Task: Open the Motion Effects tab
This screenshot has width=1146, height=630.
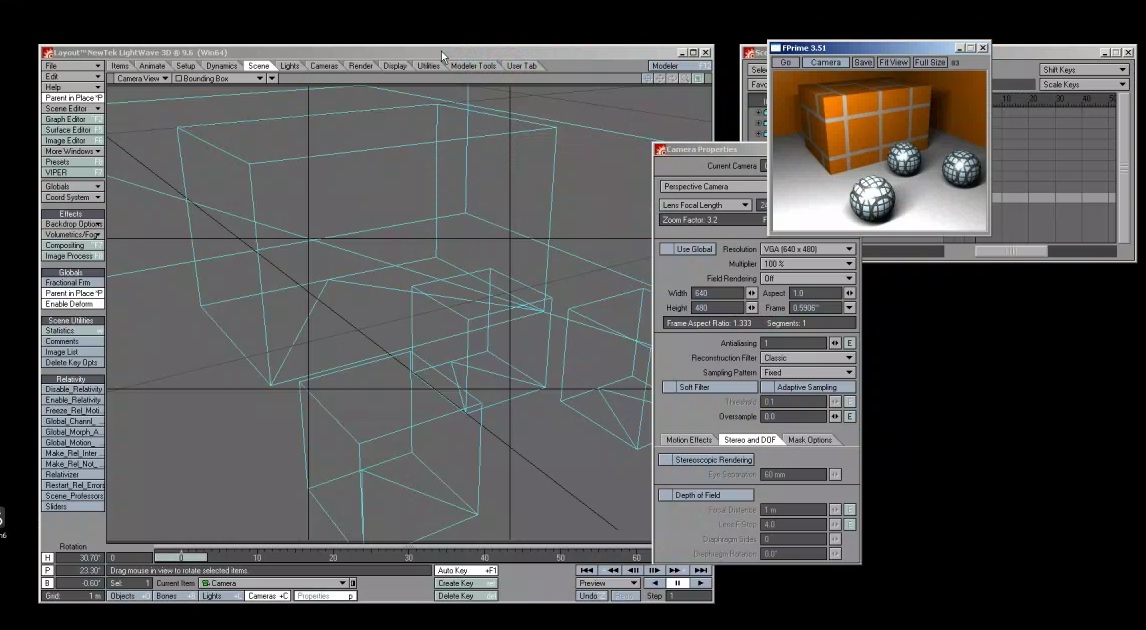Action: point(688,440)
